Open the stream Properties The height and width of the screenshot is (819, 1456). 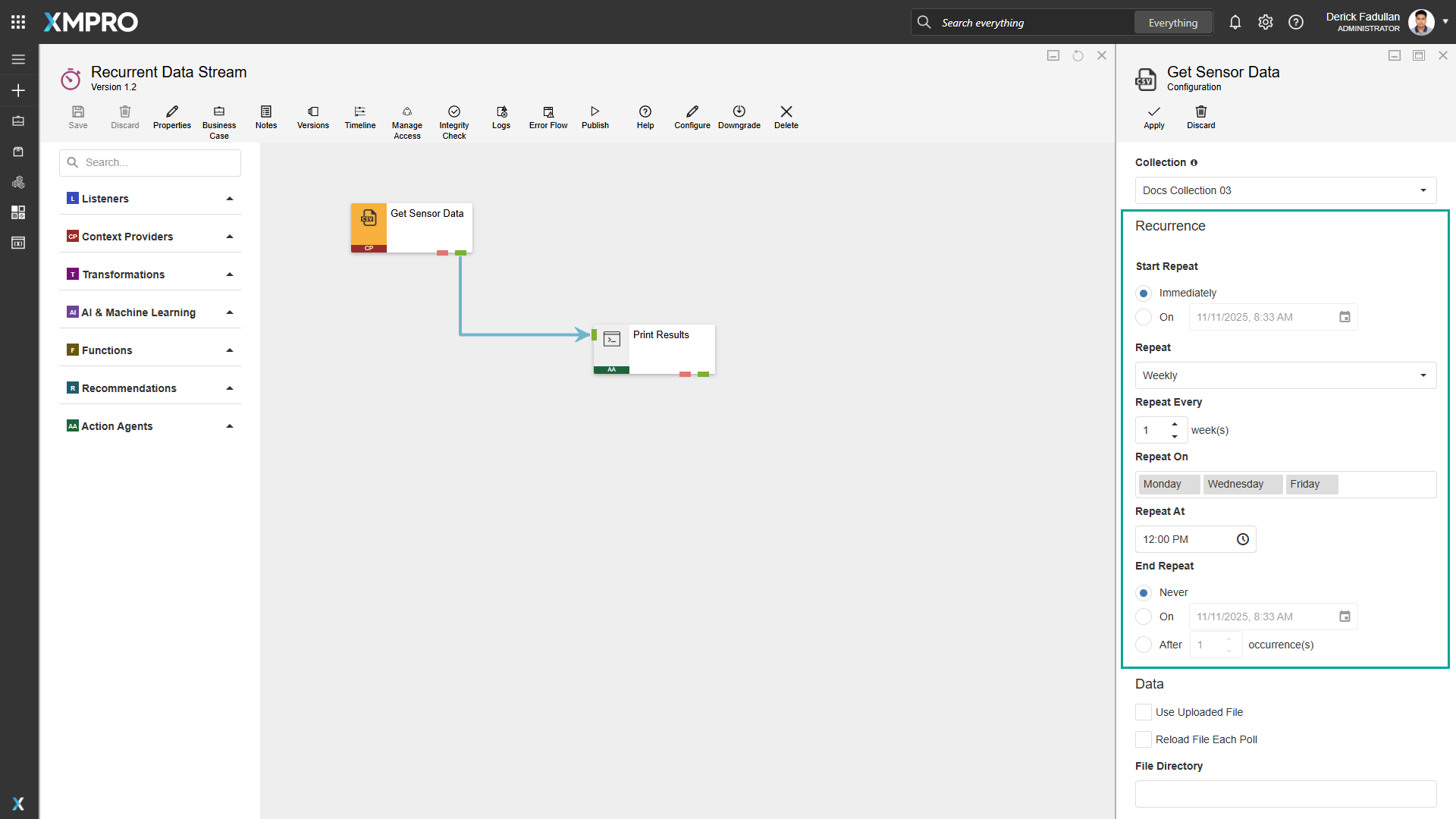click(x=171, y=118)
